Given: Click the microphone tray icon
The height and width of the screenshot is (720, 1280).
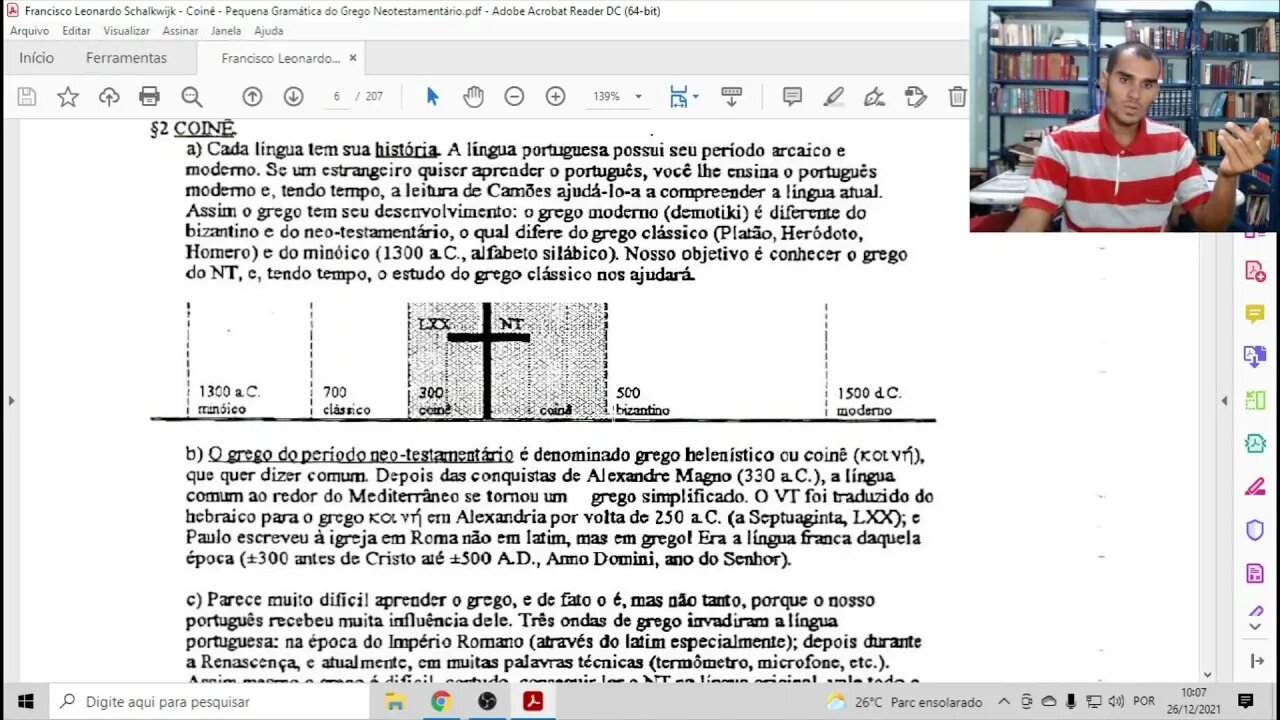Looking at the screenshot, I should 1070,702.
